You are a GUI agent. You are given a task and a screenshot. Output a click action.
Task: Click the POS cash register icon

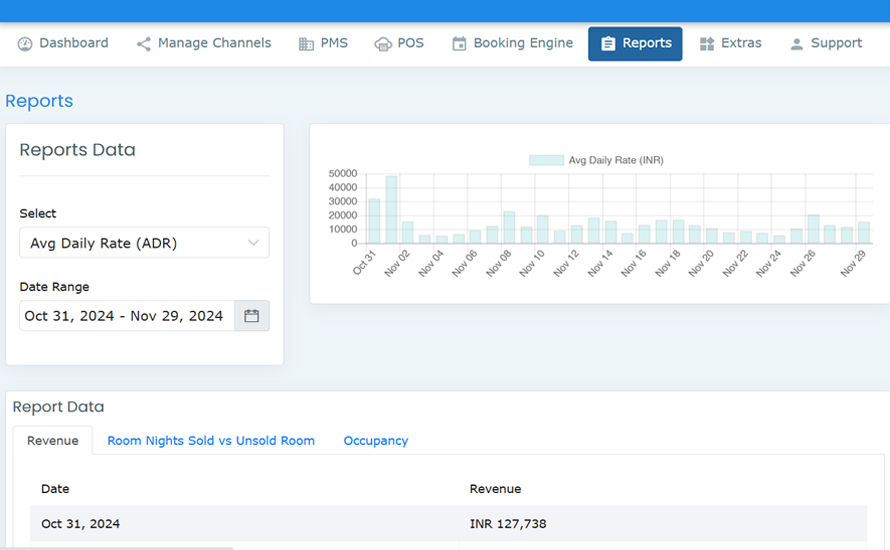[x=383, y=44]
